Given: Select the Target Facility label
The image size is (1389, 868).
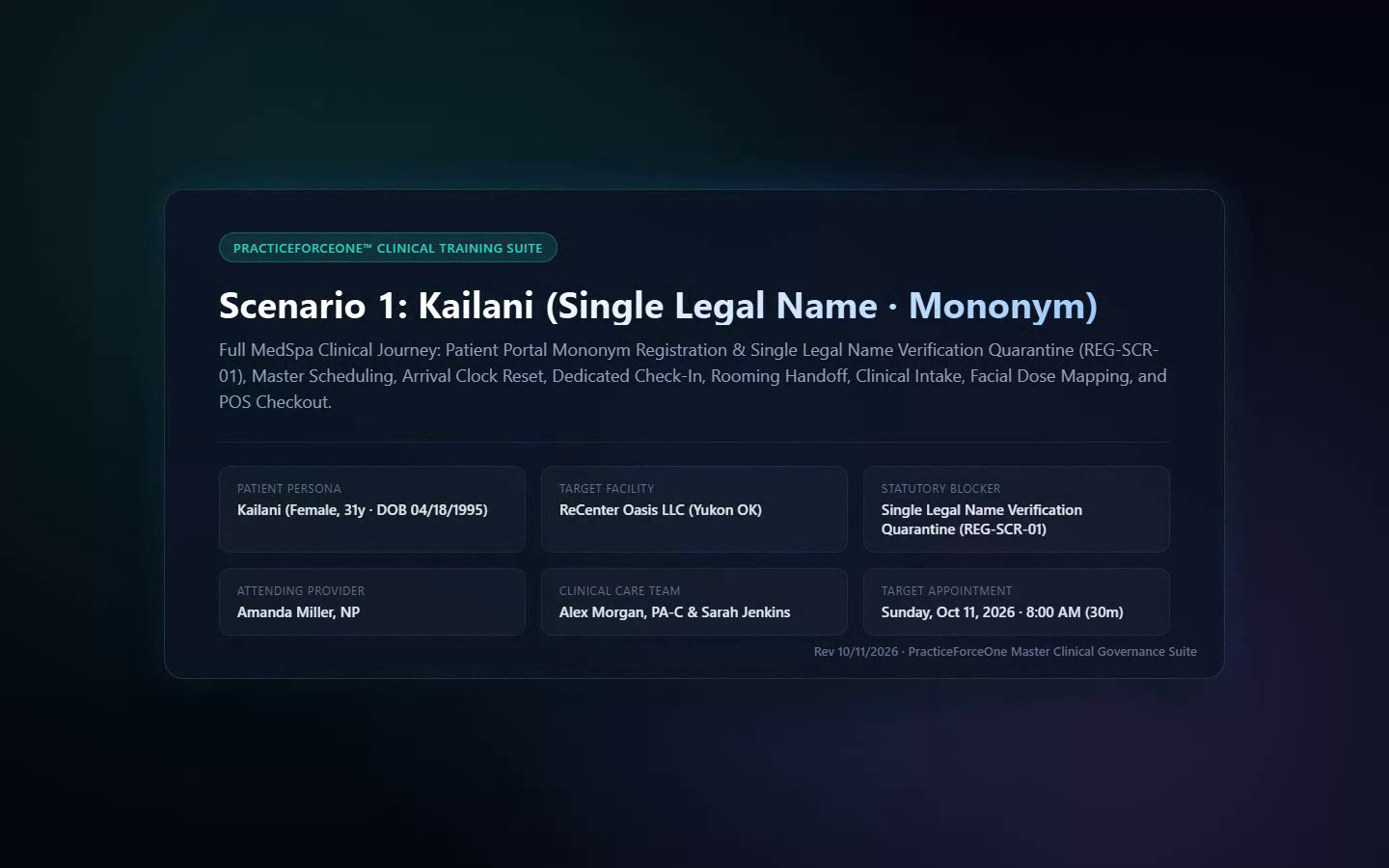Looking at the screenshot, I should click(607, 489).
